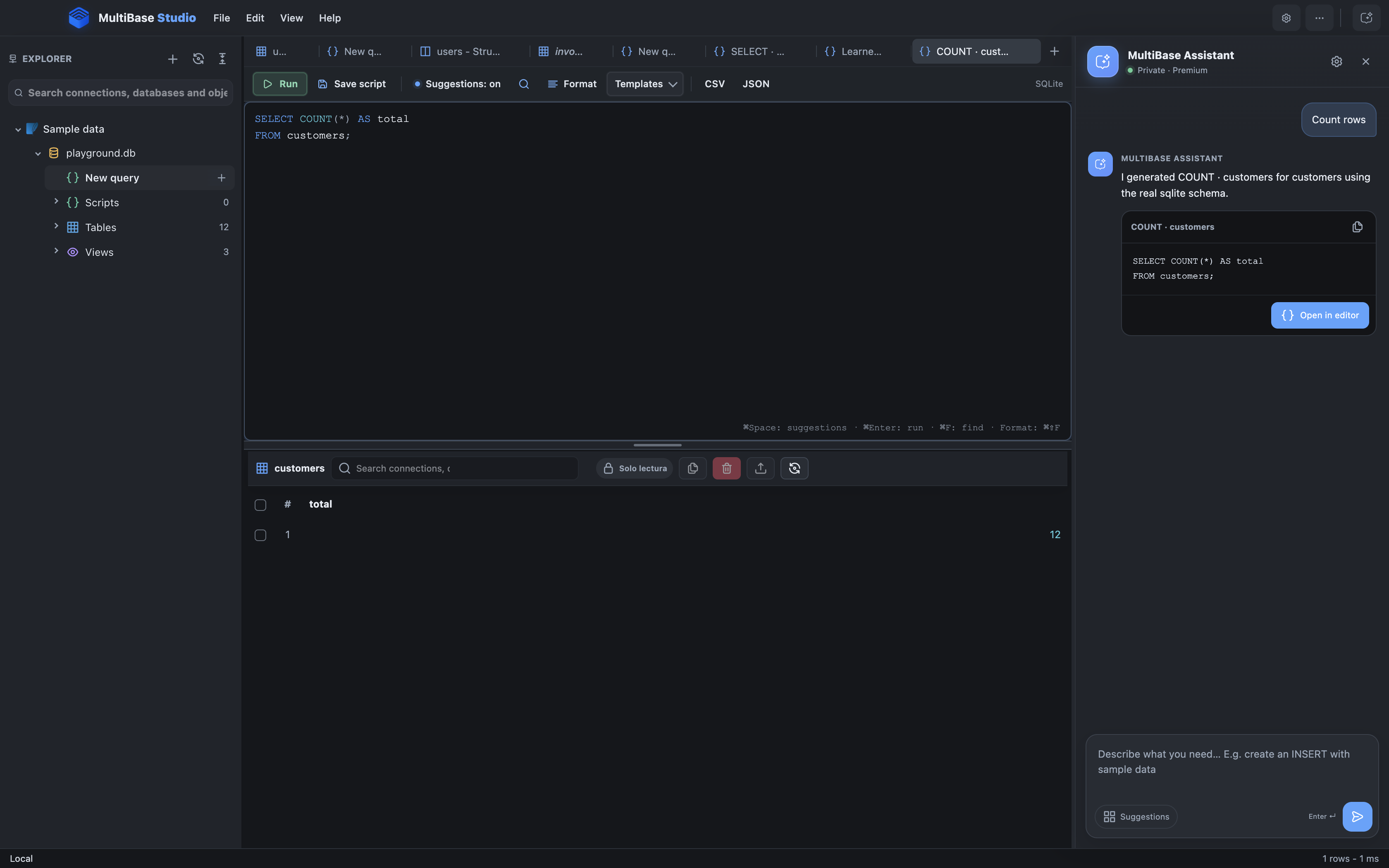Format the SQL query

pyautogui.click(x=572, y=84)
